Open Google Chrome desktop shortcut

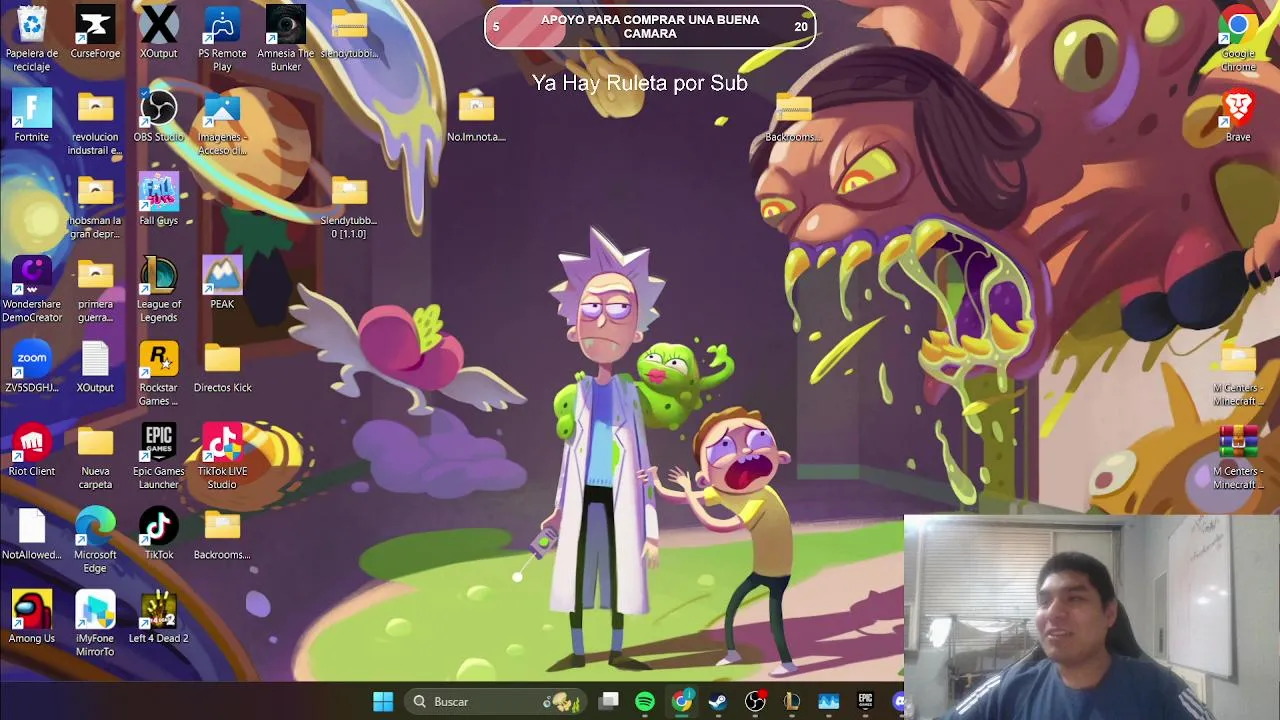coord(1238,40)
